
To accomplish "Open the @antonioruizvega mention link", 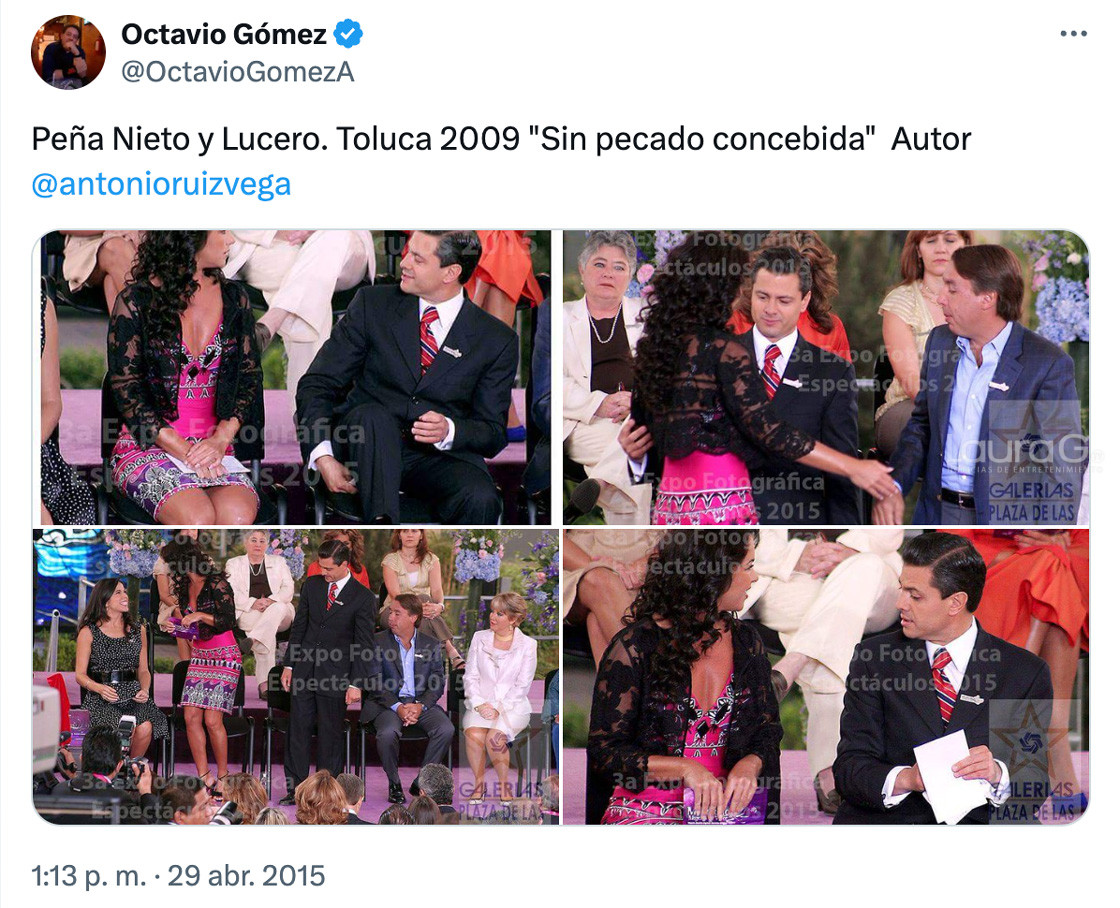I will (161, 184).
